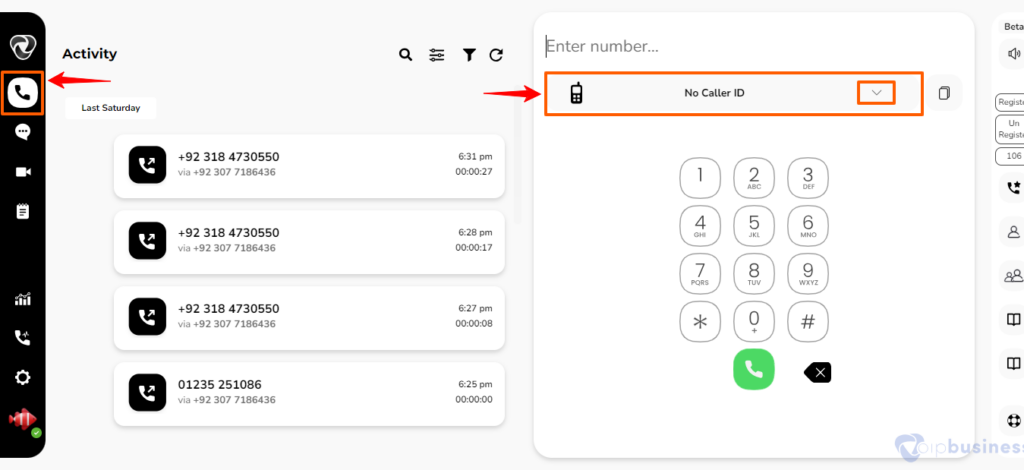The image size is (1024, 470).
Task: Open the analytics bar chart icon
Action: 23,300
